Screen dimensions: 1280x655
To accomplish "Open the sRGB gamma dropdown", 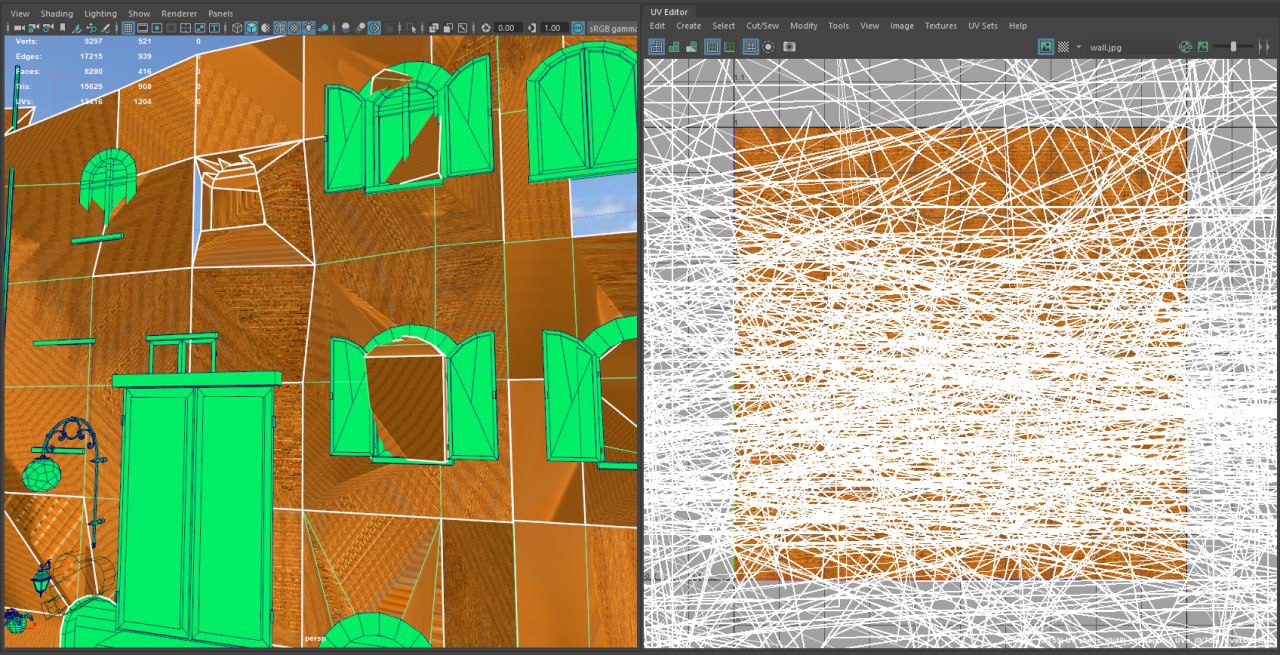I will (x=613, y=28).
